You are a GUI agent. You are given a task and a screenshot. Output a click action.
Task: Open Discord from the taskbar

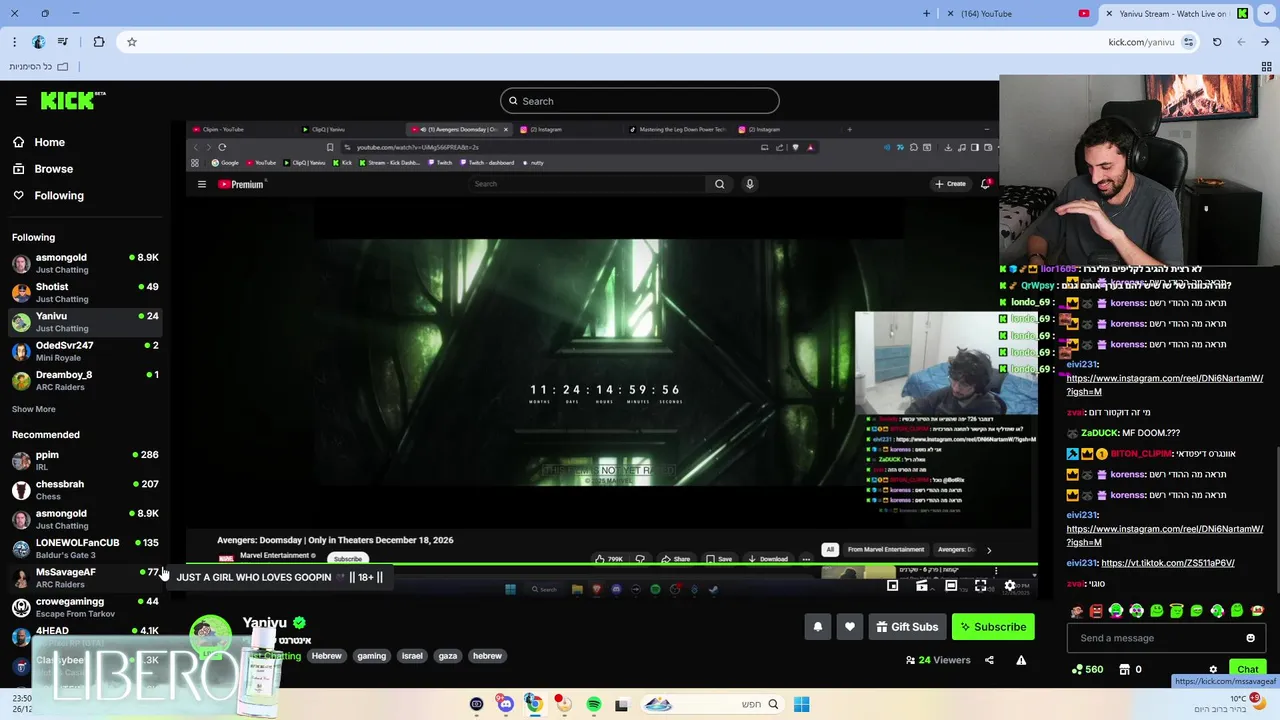[x=505, y=704]
